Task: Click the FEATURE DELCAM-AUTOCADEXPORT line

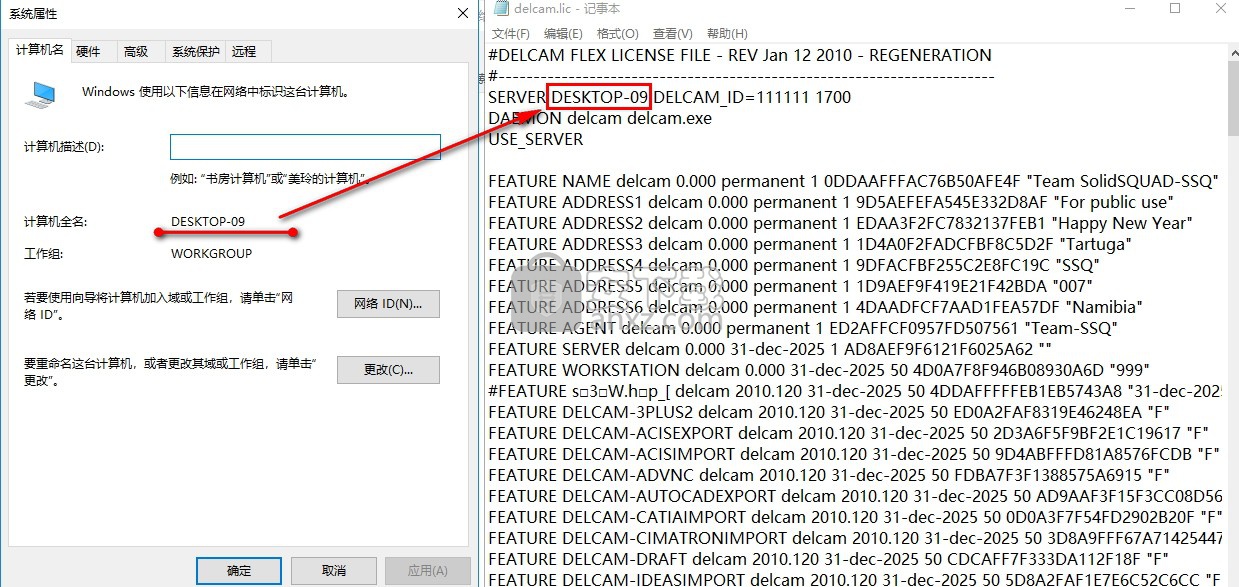Action: [x=855, y=496]
